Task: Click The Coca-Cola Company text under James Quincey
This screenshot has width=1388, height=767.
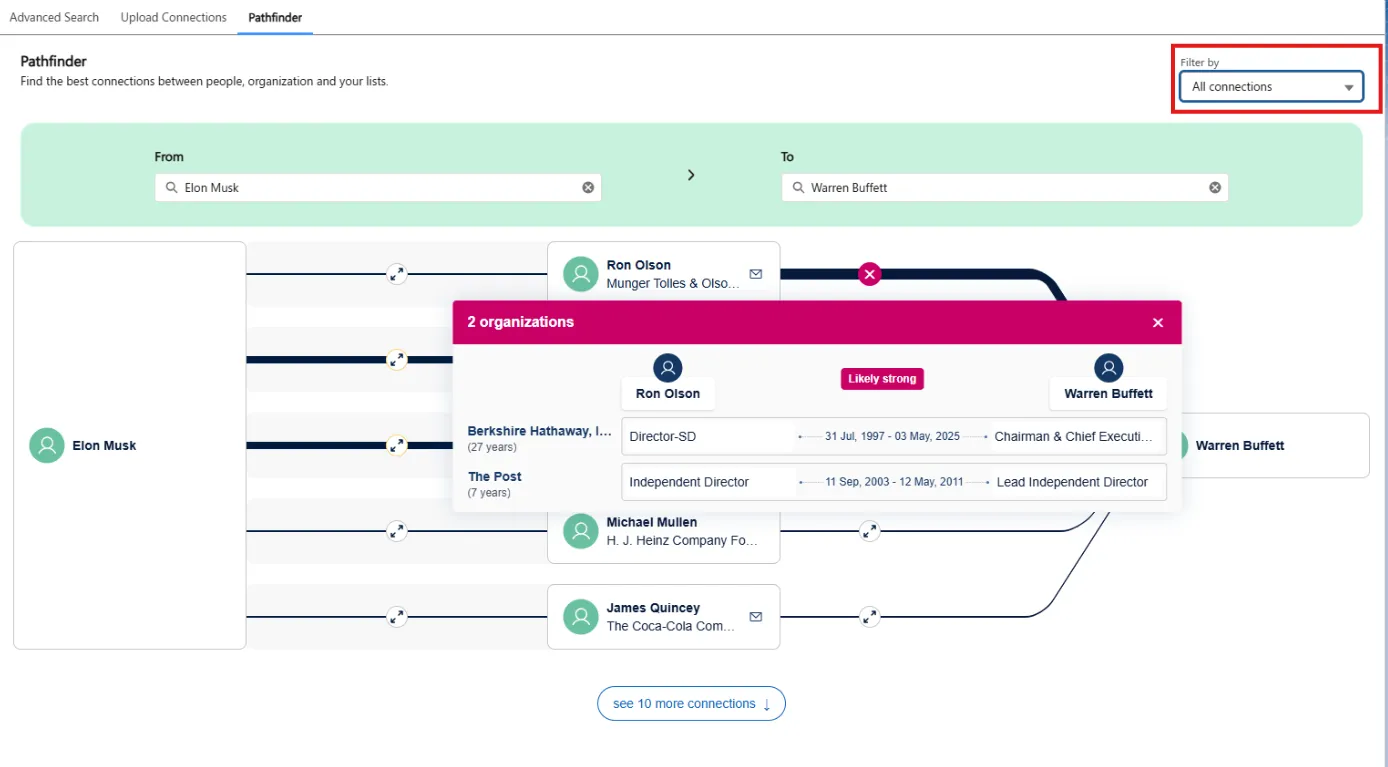Action: tap(671, 626)
